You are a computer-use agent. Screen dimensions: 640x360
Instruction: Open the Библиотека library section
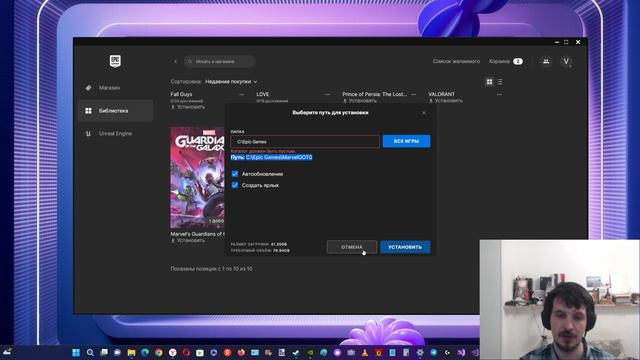coord(115,111)
